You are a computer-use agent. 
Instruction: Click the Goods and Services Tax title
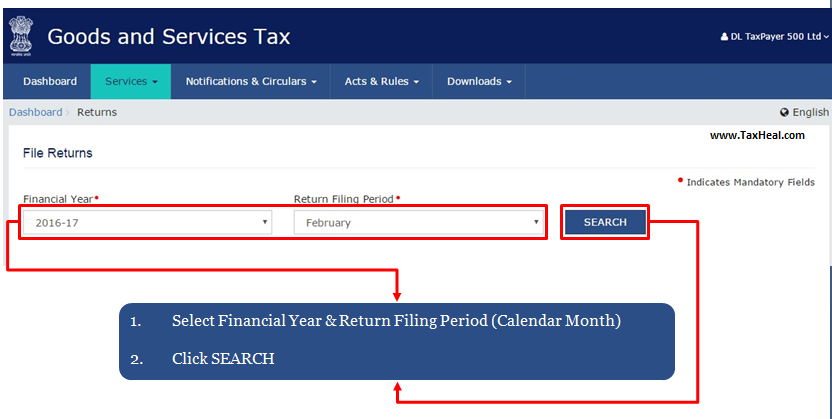click(169, 37)
